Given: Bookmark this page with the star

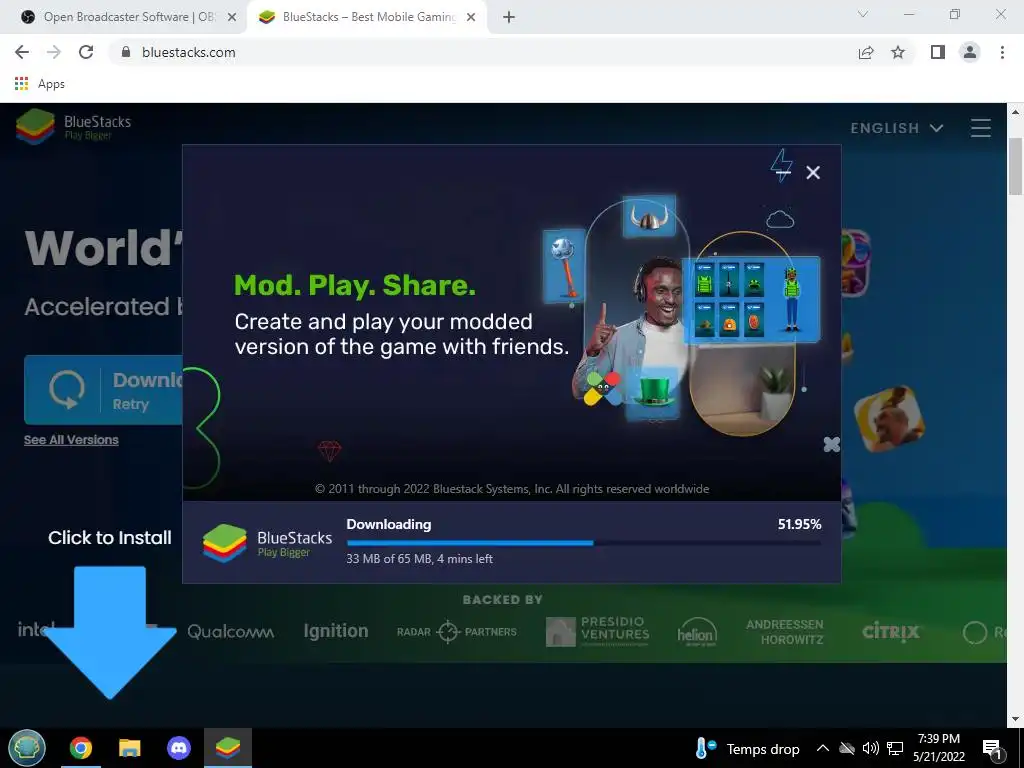Looking at the screenshot, I should [x=898, y=52].
